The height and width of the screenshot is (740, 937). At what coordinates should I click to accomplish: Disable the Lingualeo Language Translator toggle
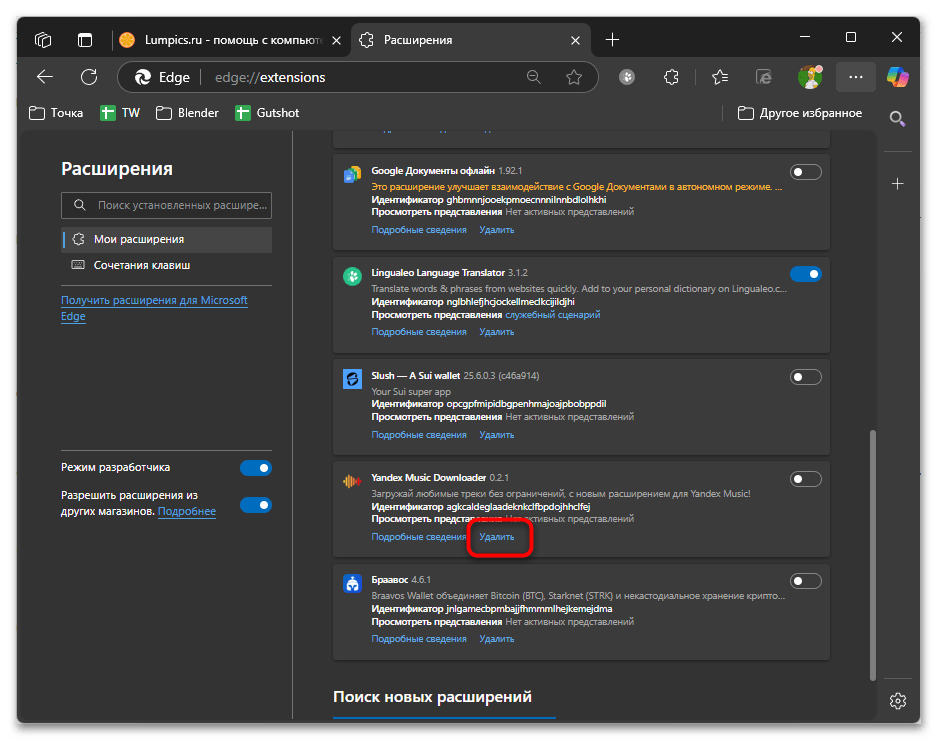tap(805, 274)
